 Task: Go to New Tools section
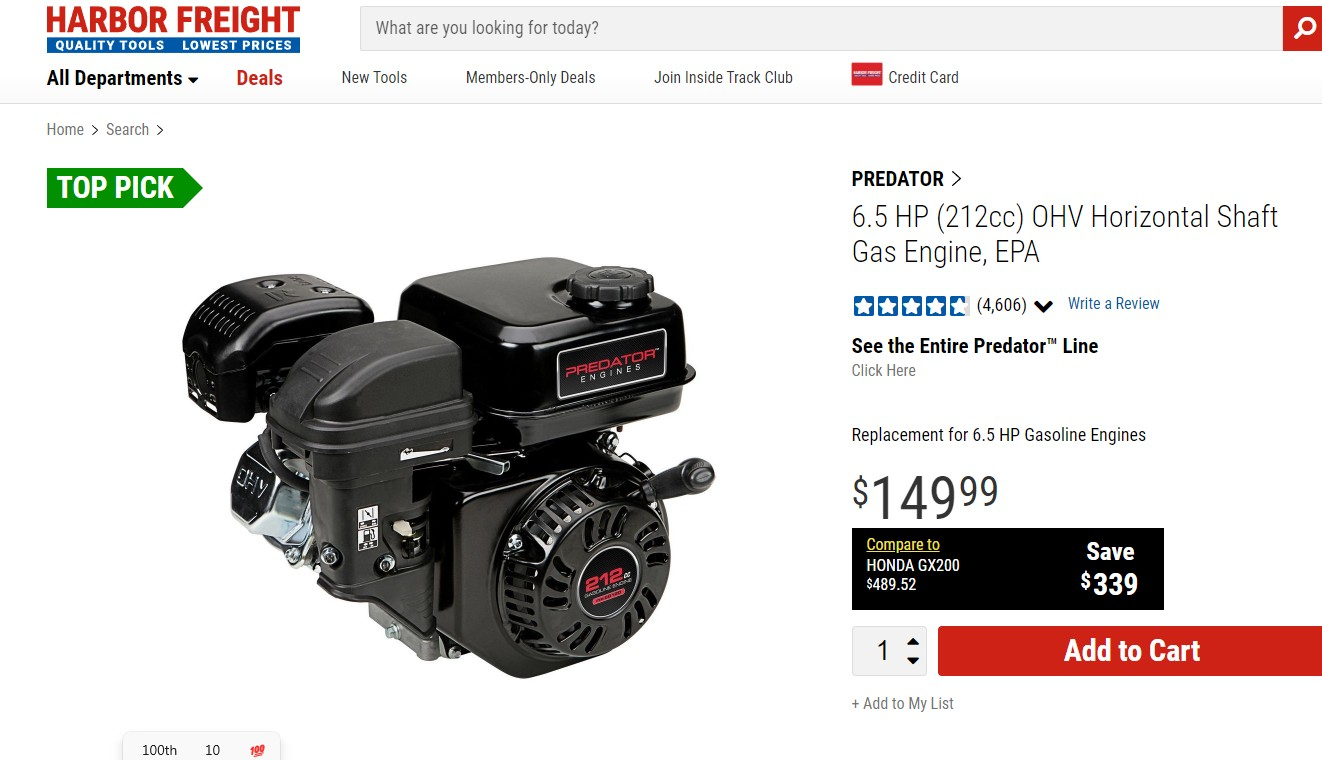click(374, 77)
